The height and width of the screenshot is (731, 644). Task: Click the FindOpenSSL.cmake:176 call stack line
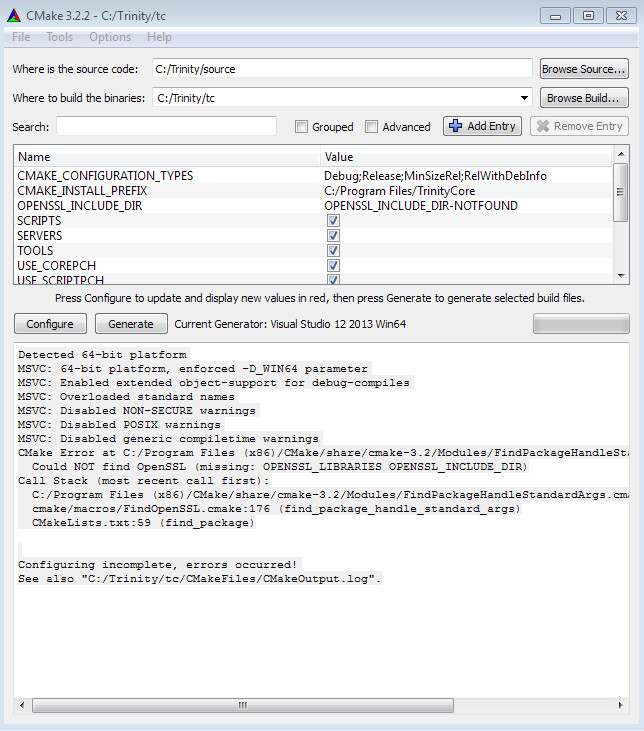point(276,509)
